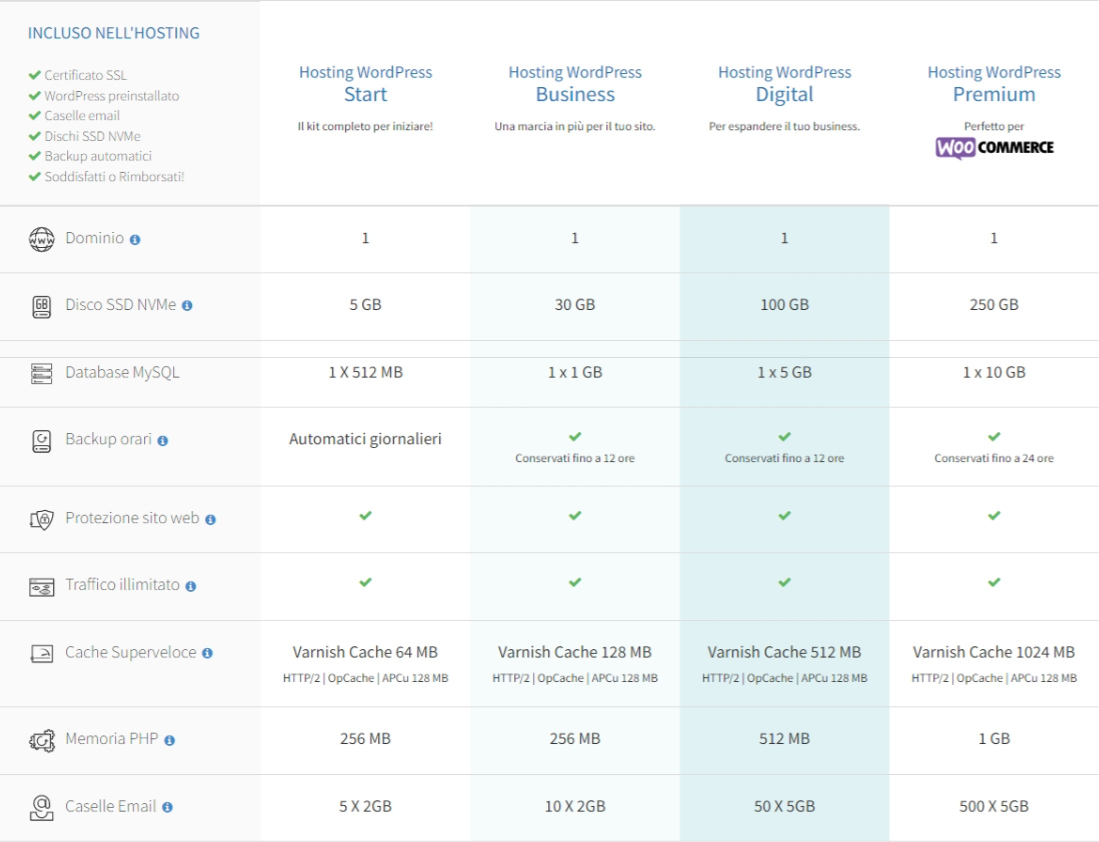Select the '5 GB' disk value for Start
The image size is (1099, 842).
pyautogui.click(x=365, y=305)
